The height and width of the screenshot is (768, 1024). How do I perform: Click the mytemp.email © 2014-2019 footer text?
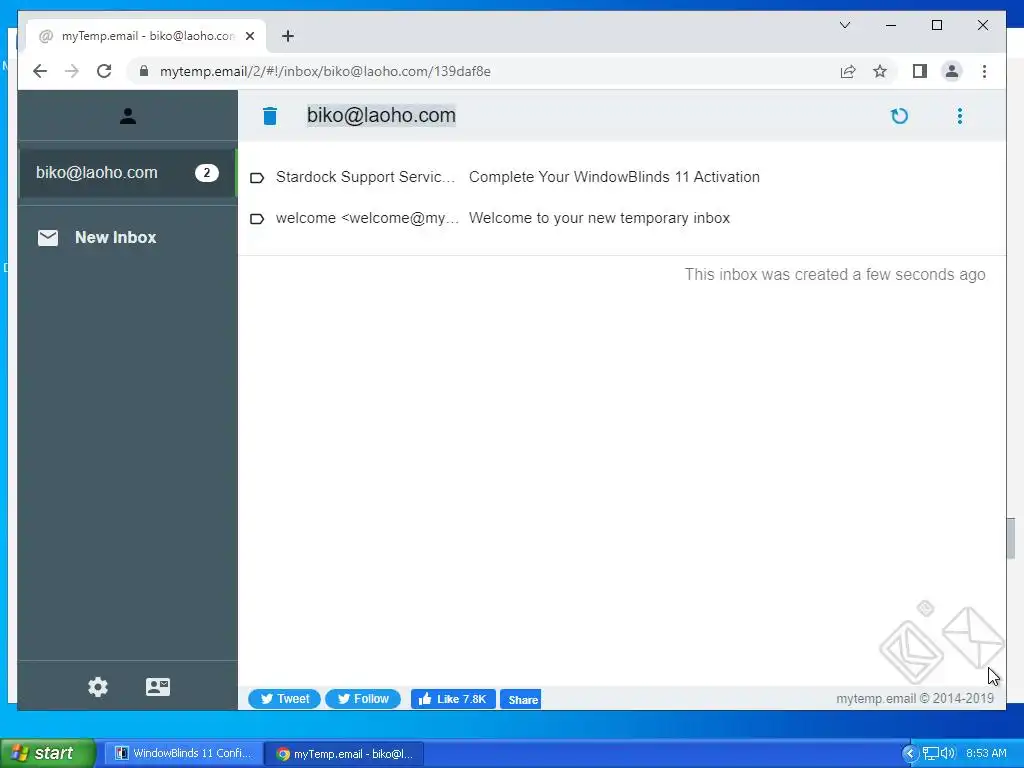pos(915,698)
